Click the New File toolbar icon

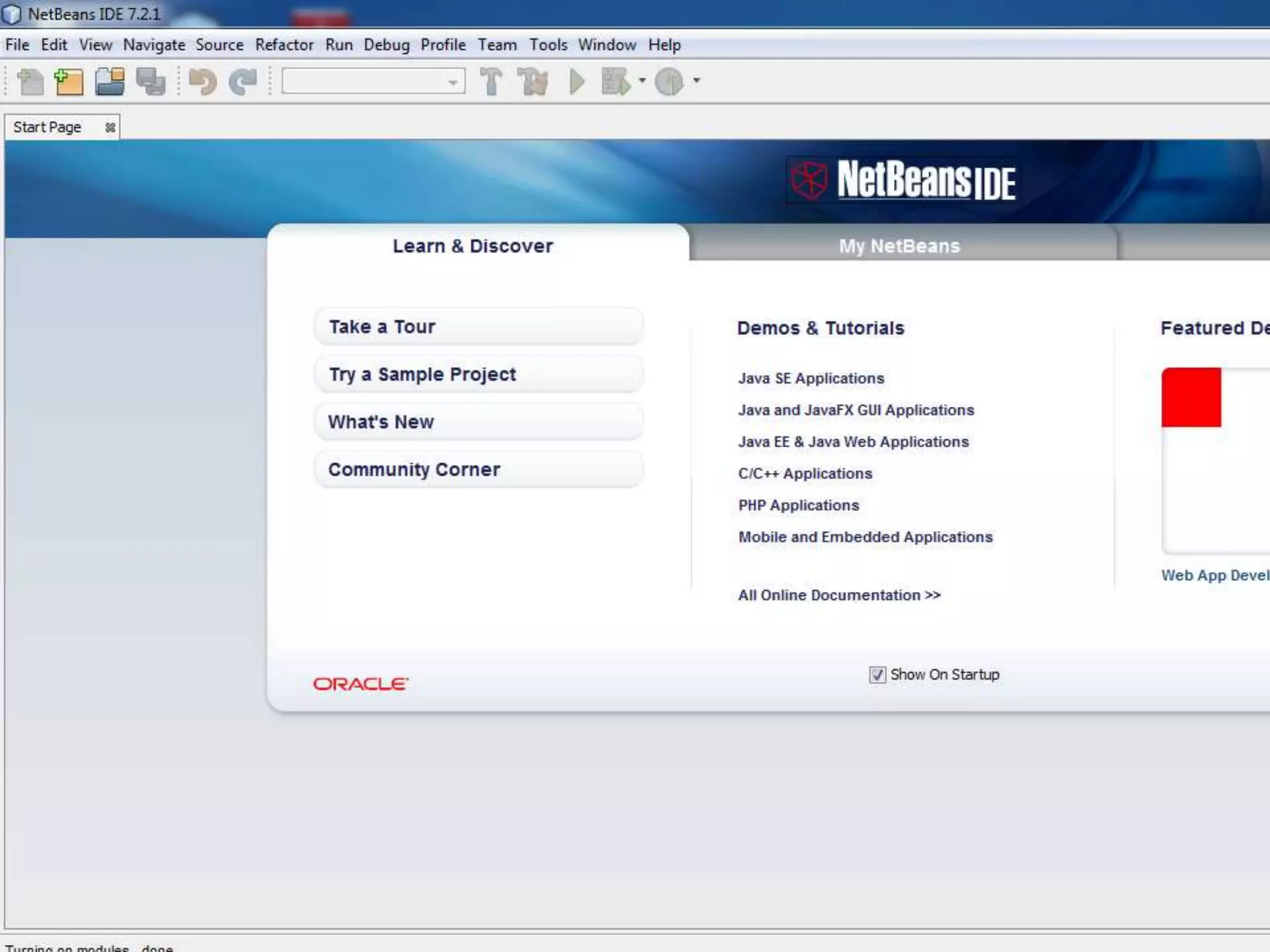(x=30, y=82)
